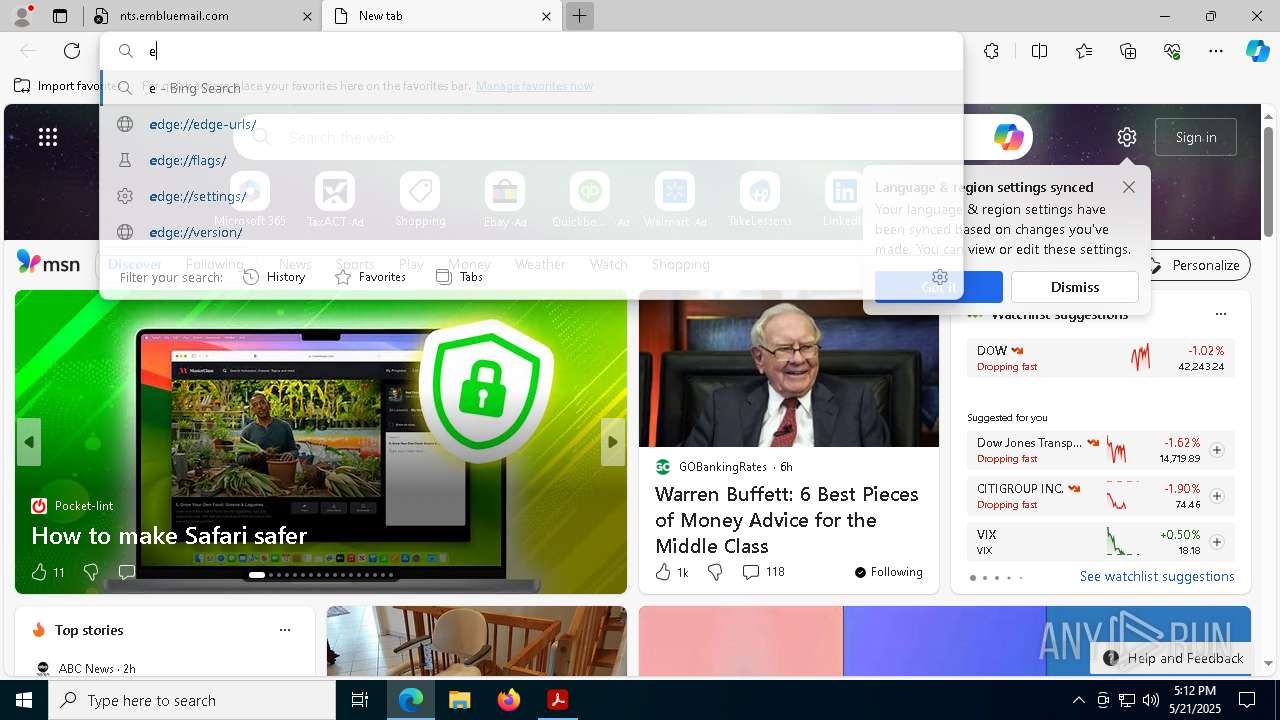Screen dimensions: 1280x720
Task: Select edge://edge-urls/ suggestion
Action: click(x=531, y=124)
